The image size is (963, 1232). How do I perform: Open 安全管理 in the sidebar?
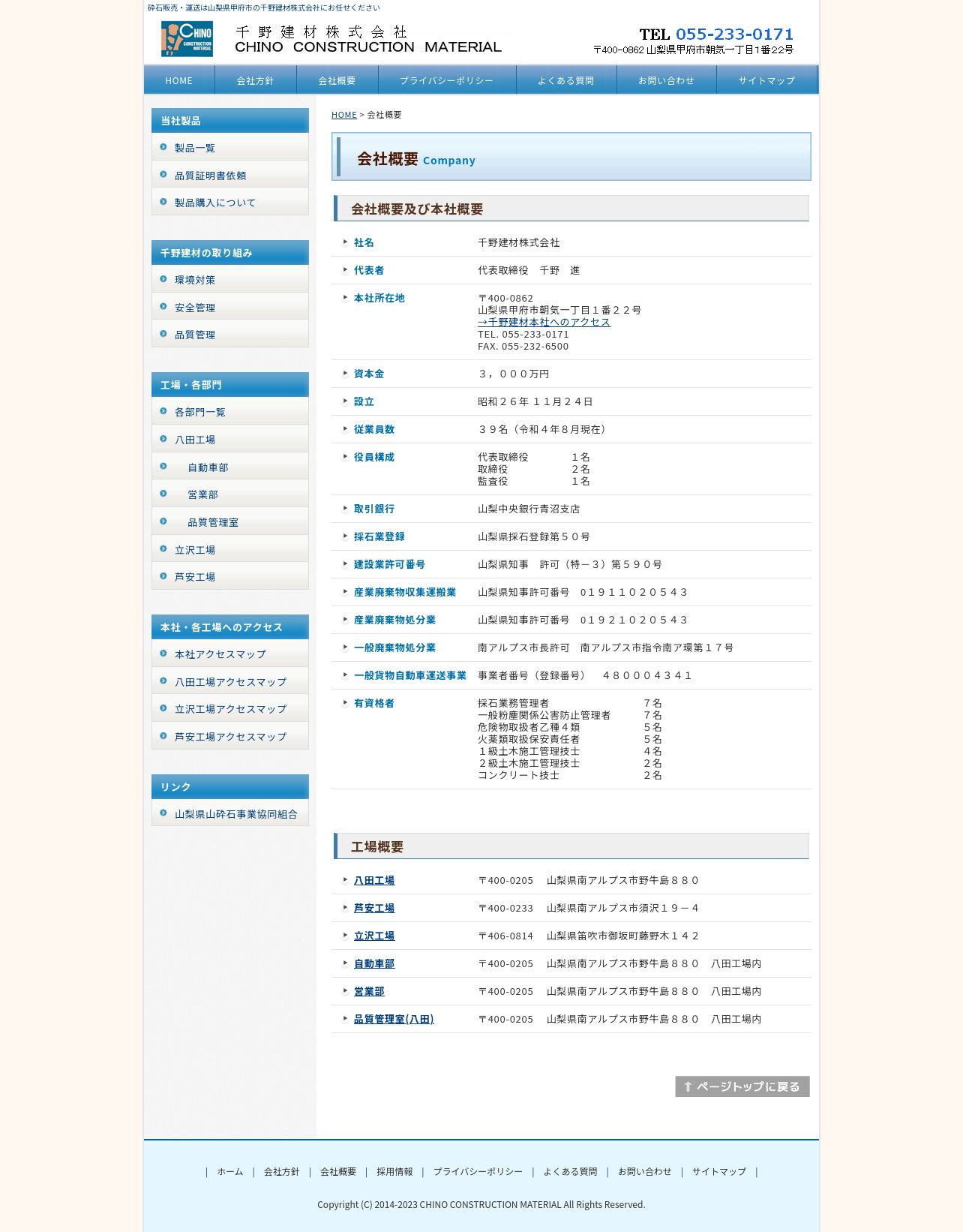230,308
